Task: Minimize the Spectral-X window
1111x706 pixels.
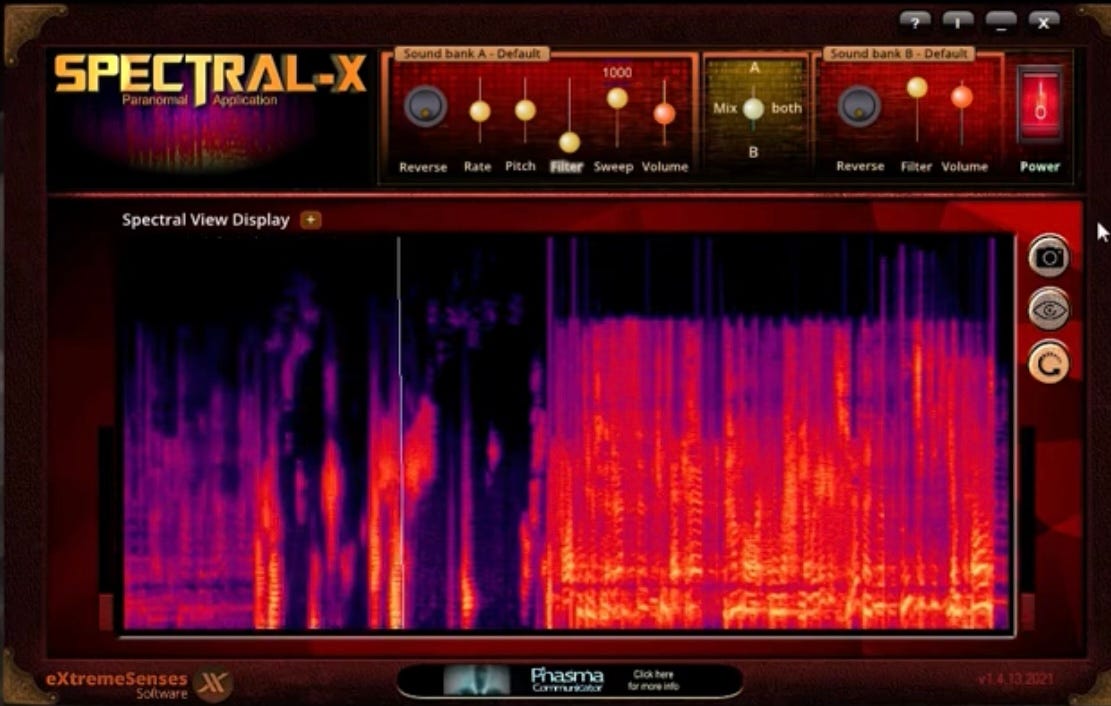Action: tap(1000, 23)
